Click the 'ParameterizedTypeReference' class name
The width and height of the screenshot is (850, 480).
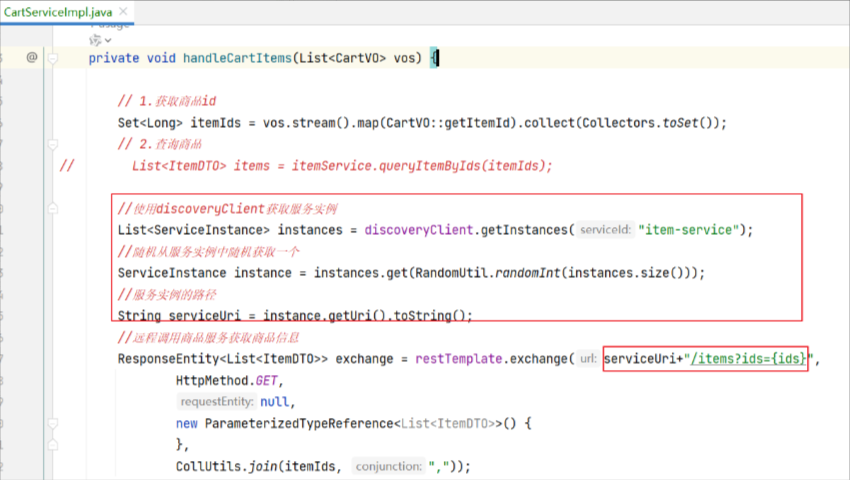[x=299, y=424]
